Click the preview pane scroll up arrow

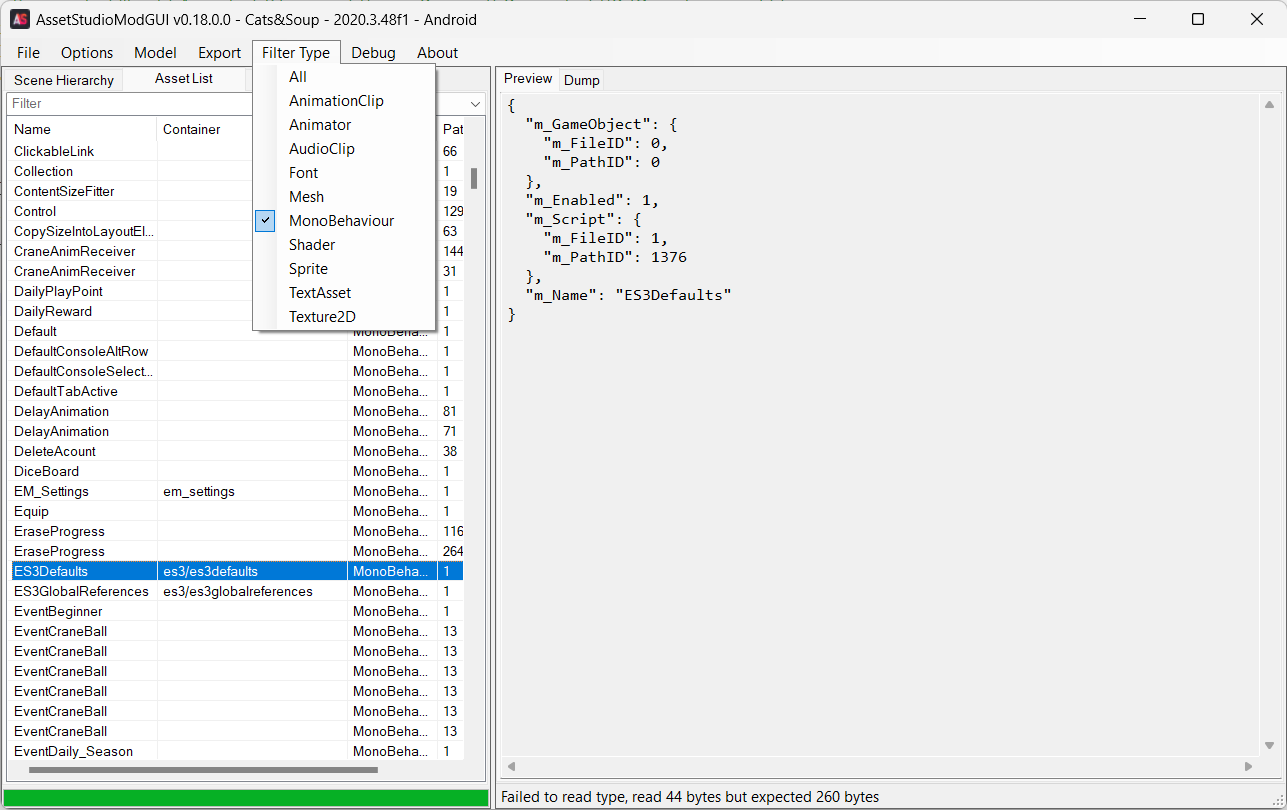click(1269, 105)
